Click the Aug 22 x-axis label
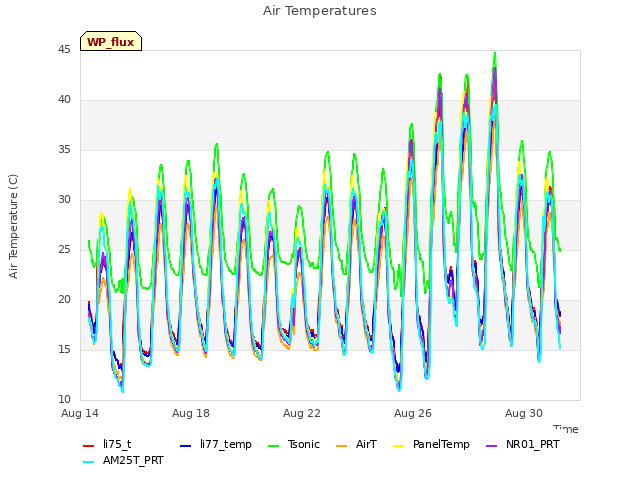Viewport: 640px width, 480px height. (302, 413)
